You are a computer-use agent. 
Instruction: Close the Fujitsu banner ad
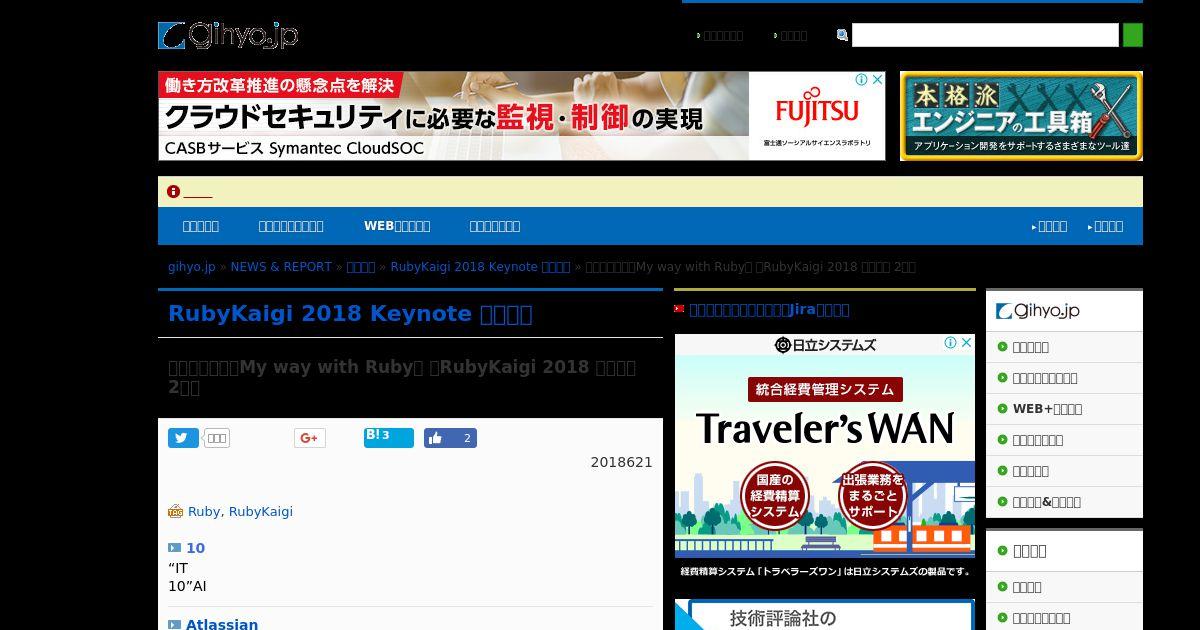pyautogui.click(x=877, y=80)
